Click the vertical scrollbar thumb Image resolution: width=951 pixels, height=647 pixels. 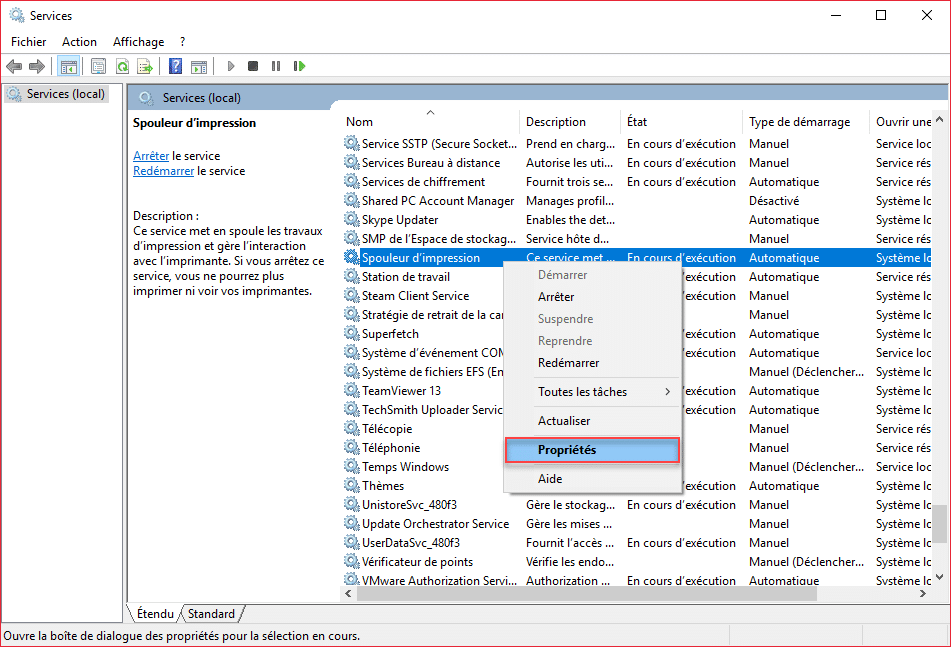point(939,523)
